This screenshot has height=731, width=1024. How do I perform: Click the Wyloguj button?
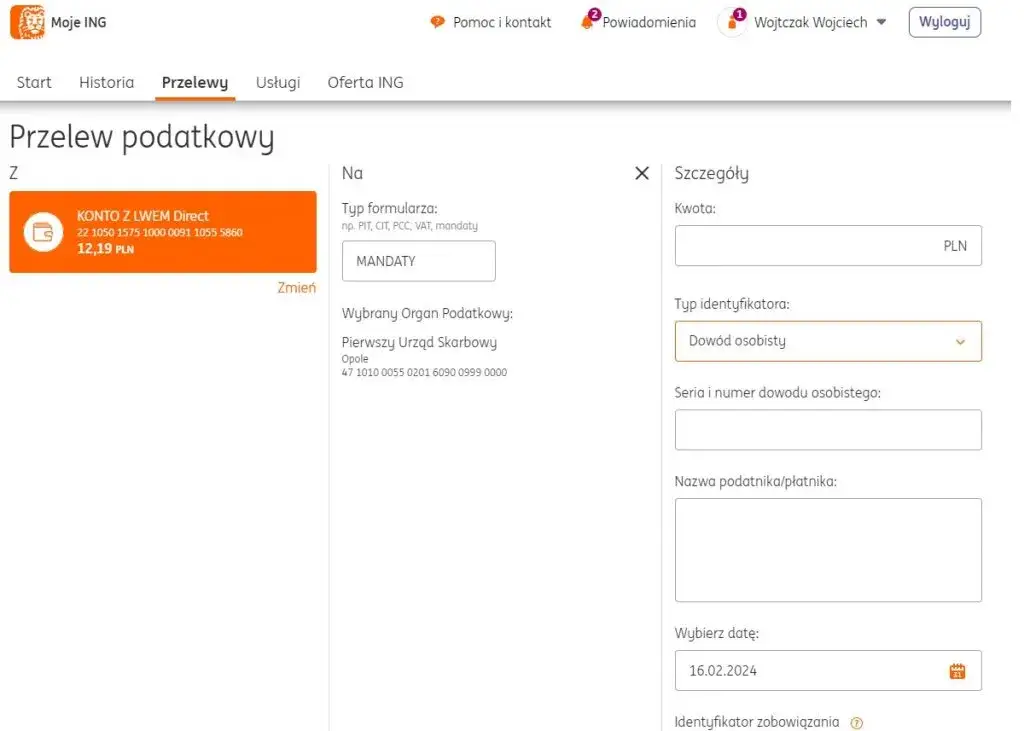click(943, 21)
